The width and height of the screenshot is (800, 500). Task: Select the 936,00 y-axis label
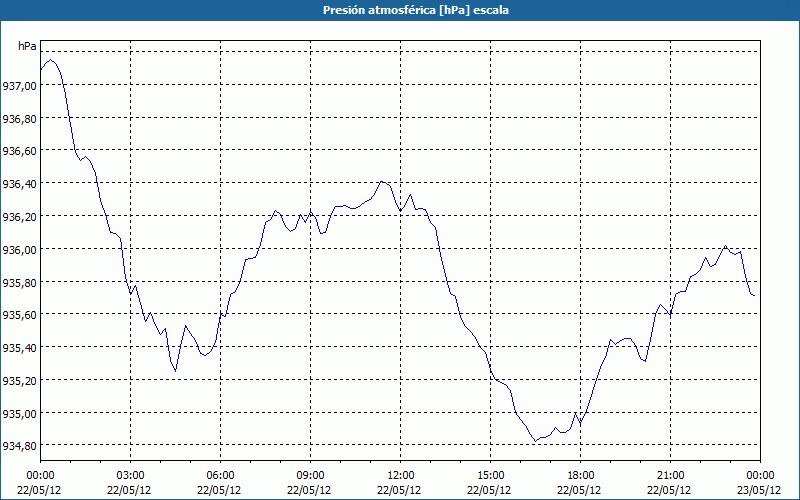pyautogui.click(x=20, y=249)
